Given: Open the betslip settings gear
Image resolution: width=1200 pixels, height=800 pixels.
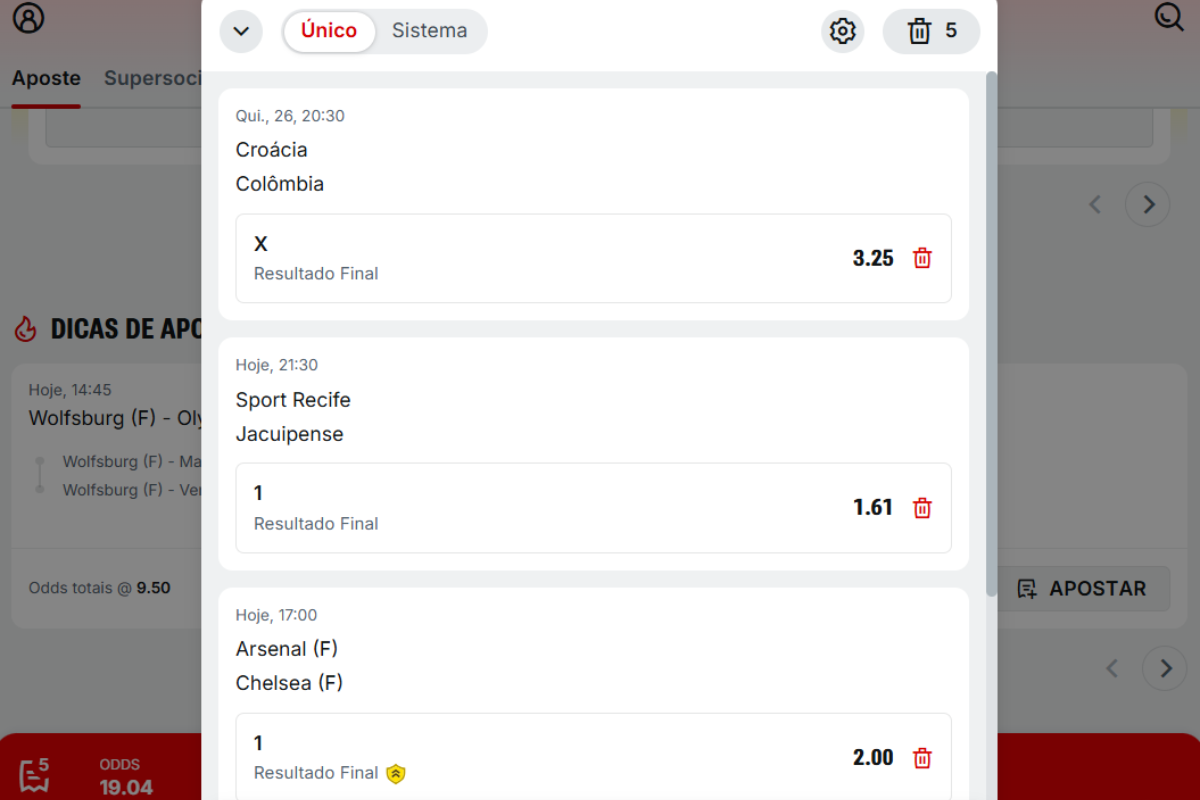Looking at the screenshot, I should (842, 31).
